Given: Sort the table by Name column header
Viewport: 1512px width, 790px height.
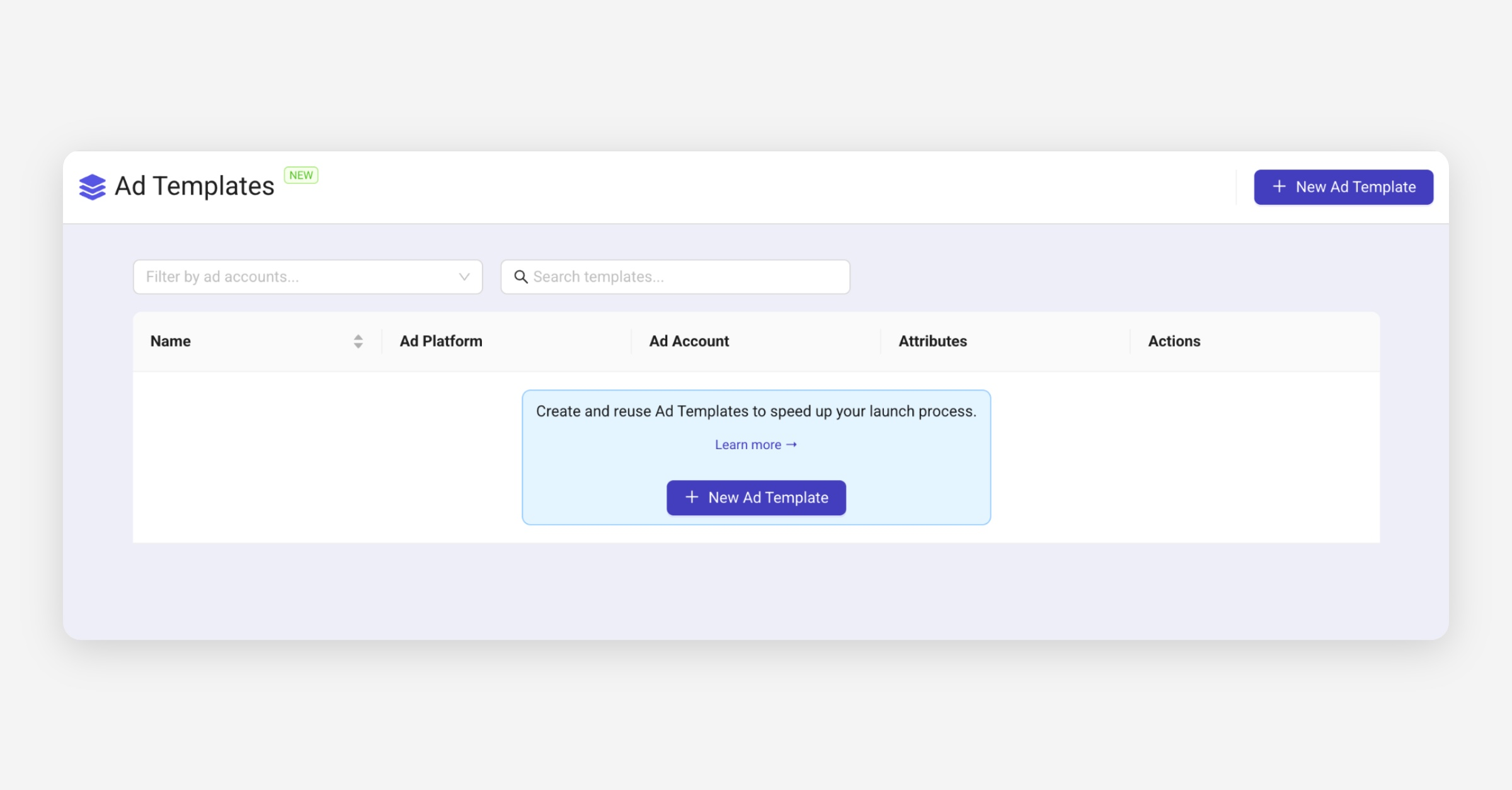Looking at the screenshot, I should pyautogui.click(x=171, y=341).
